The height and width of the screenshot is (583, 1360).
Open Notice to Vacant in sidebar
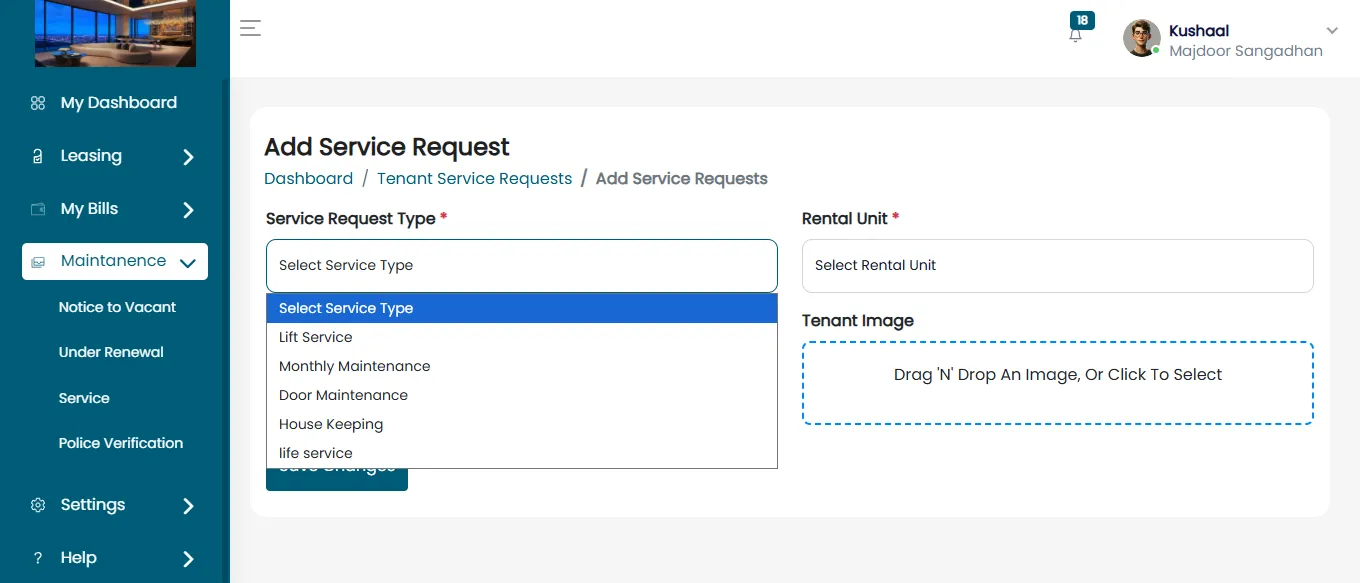pos(117,307)
